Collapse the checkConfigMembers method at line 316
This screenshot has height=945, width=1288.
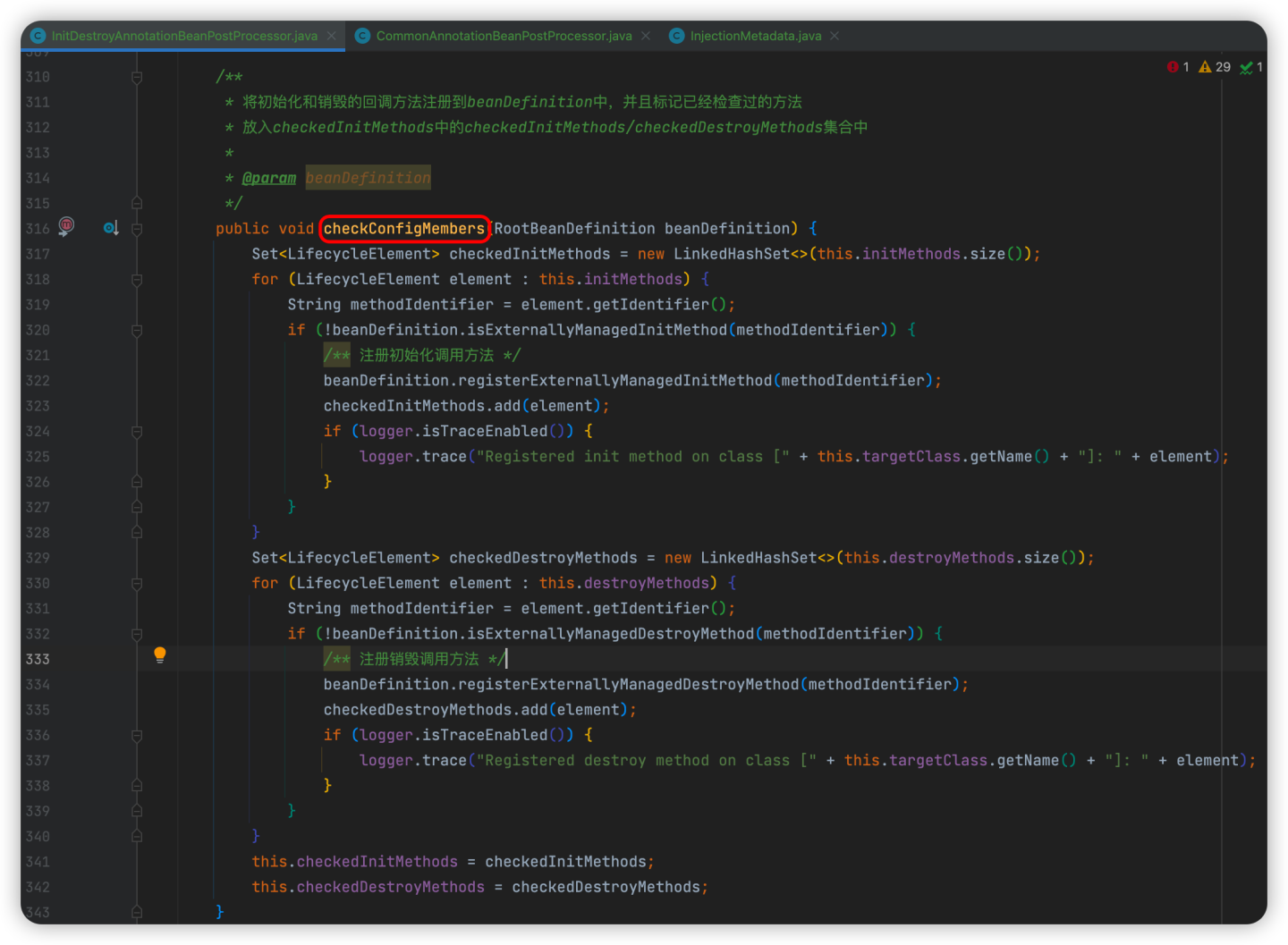tap(137, 229)
